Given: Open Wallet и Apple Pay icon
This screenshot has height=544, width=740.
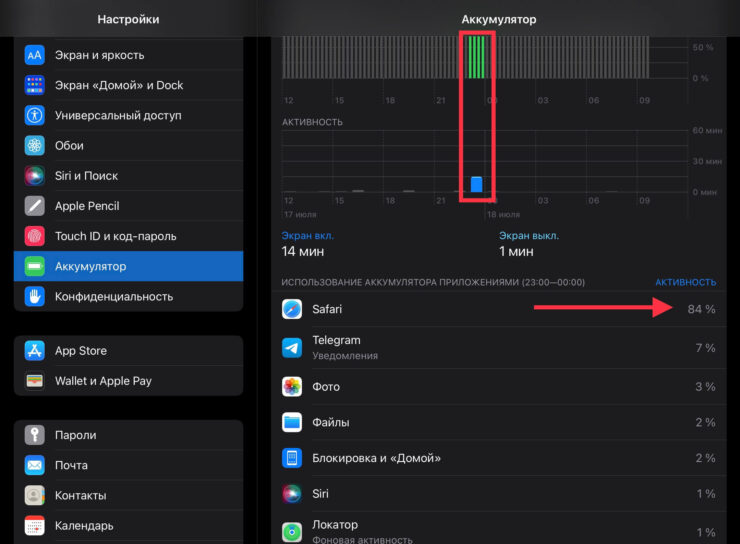Looking at the screenshot, I should coord(35,381).
